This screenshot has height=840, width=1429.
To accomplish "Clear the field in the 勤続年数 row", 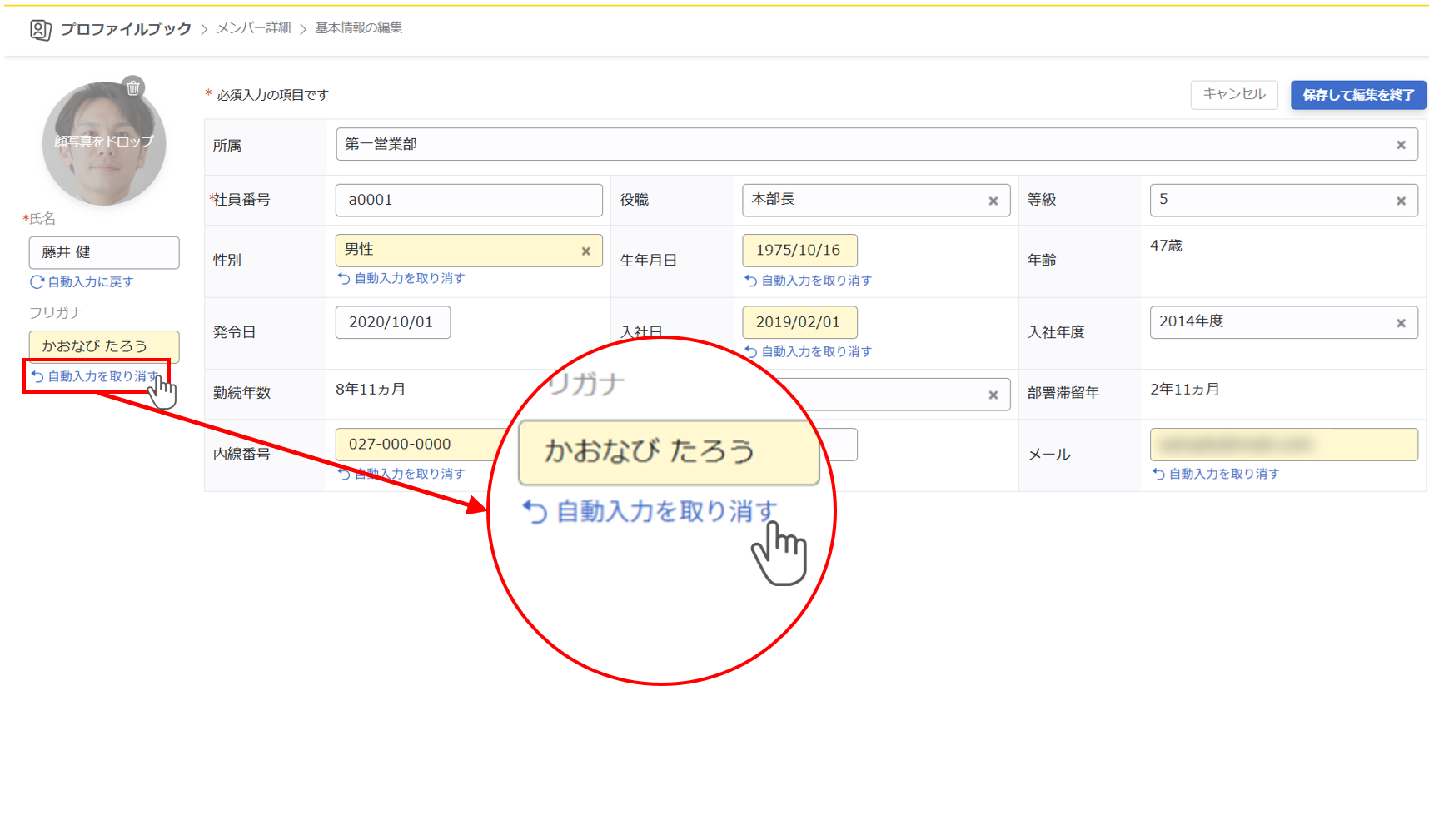I will click(993, 395).
